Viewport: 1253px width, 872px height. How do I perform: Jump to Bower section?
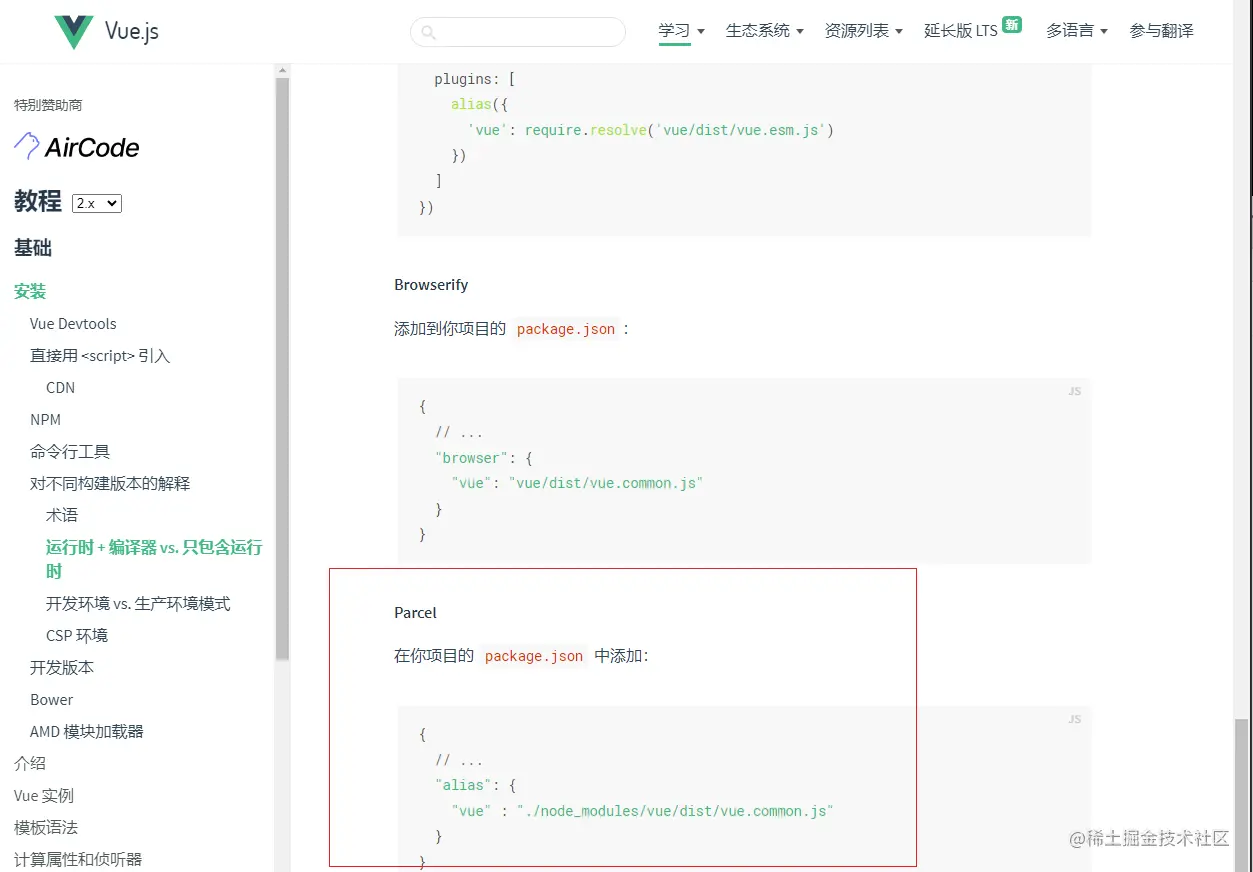tap(51, 699)
